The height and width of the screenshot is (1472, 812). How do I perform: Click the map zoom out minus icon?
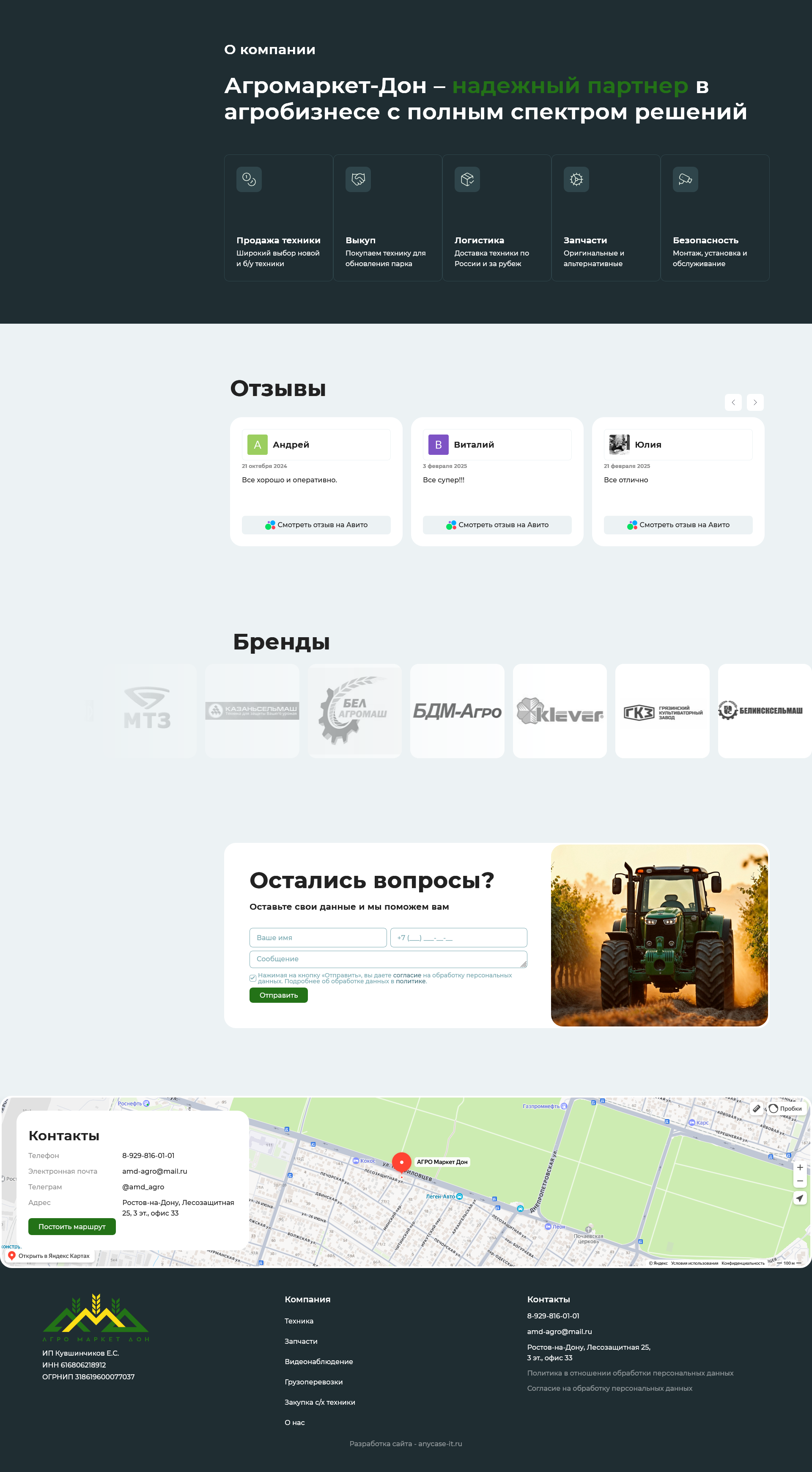coord(800,1180)
